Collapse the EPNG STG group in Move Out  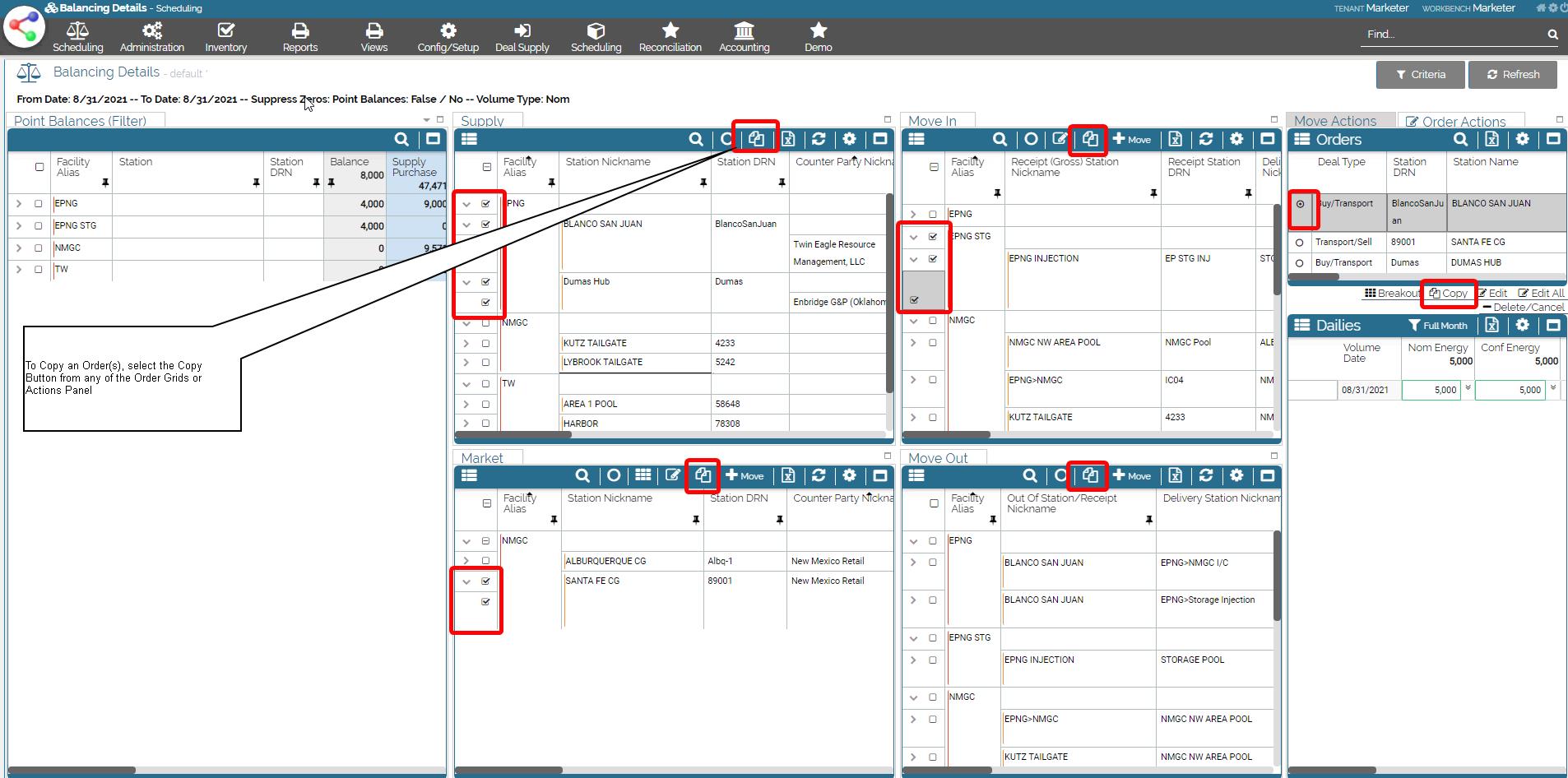[914, 638]
